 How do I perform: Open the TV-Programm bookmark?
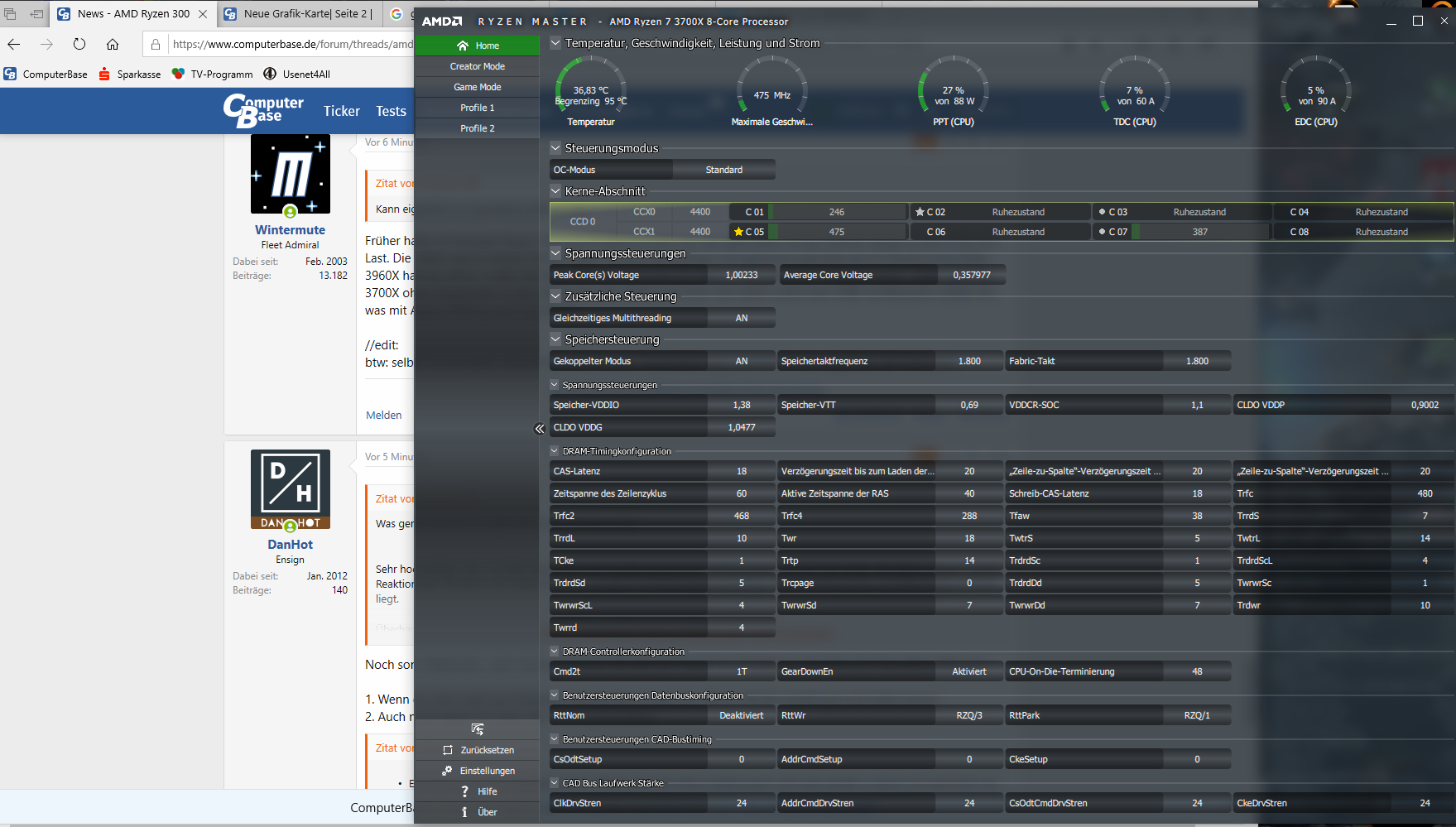pyautogui.click(x=212, y=74)
